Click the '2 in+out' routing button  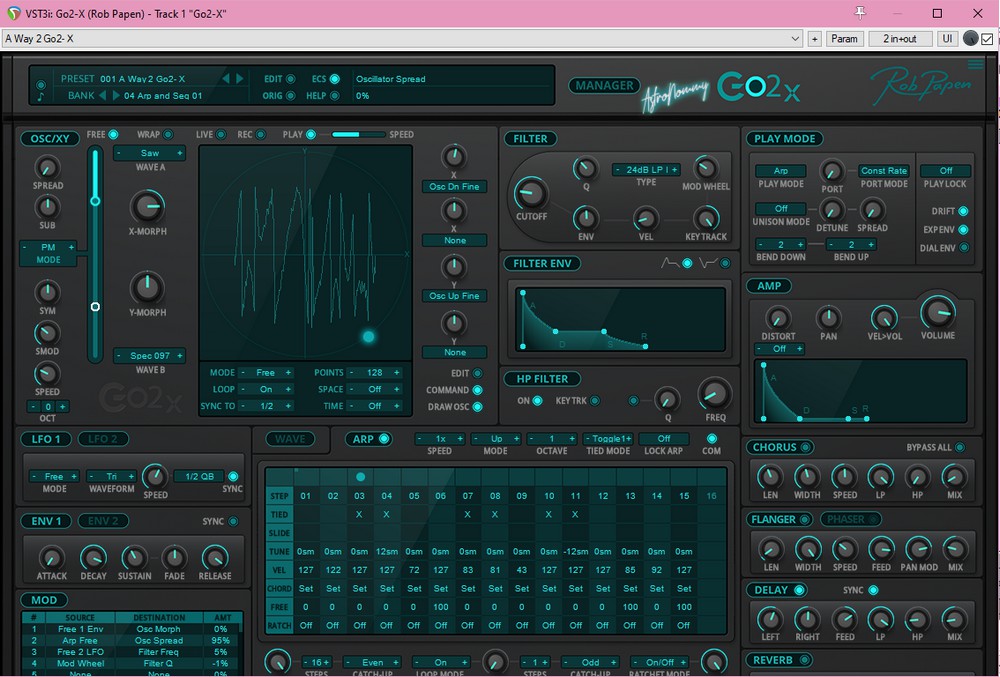click(899, 39)
